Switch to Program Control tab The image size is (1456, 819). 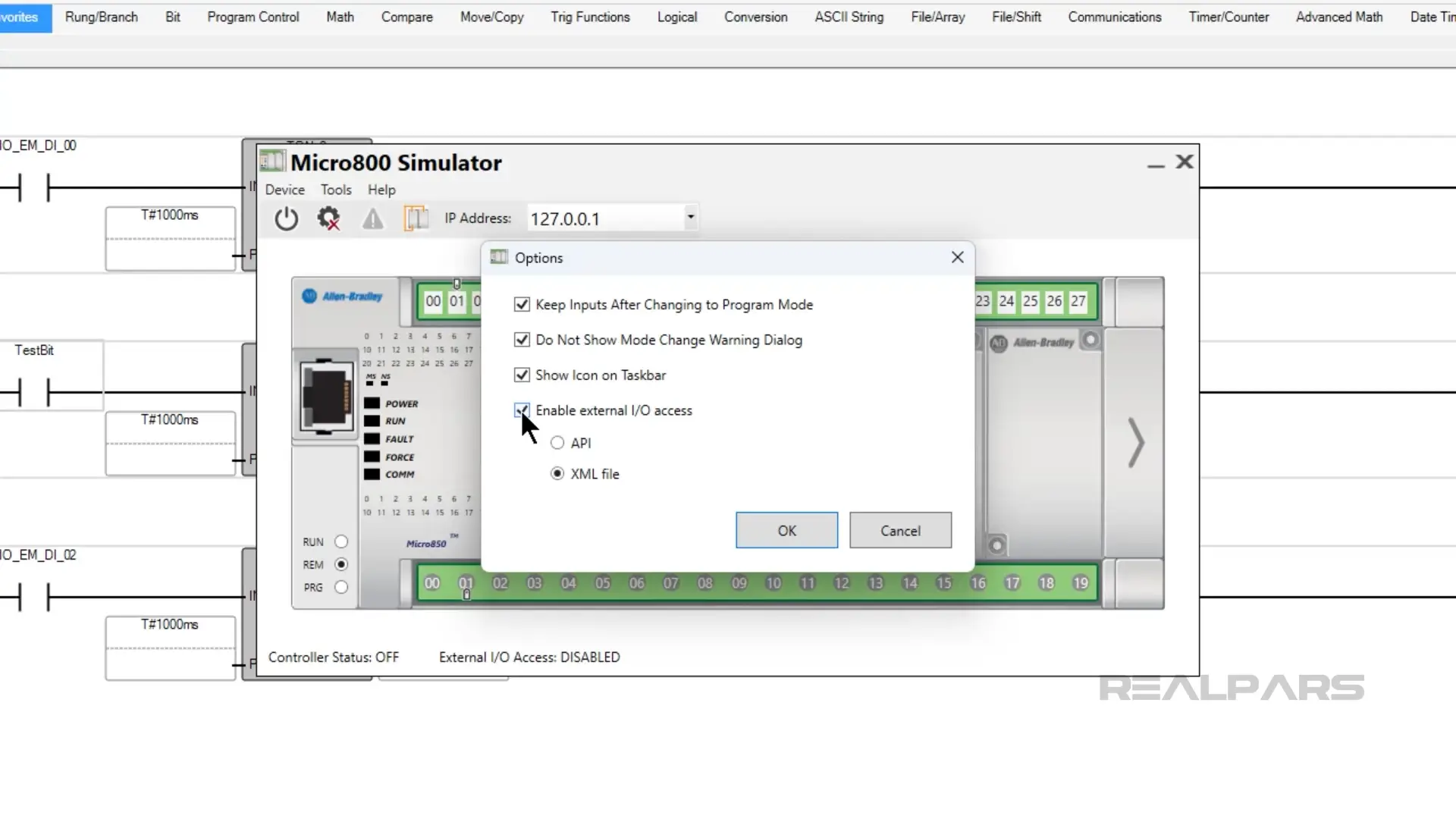pyautogui.click(x=253, y=17)
